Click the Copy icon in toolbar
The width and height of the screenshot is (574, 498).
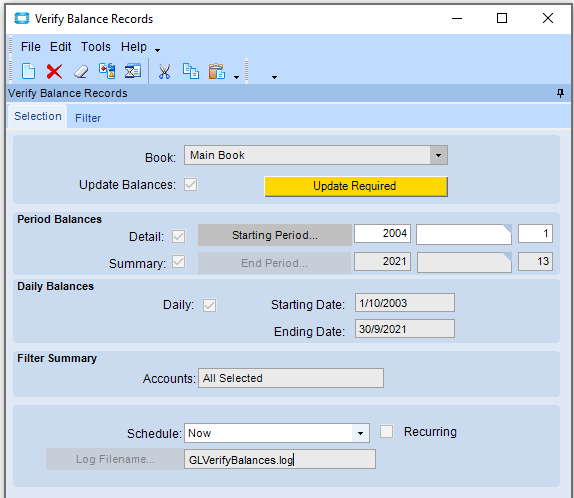point(191,71)
